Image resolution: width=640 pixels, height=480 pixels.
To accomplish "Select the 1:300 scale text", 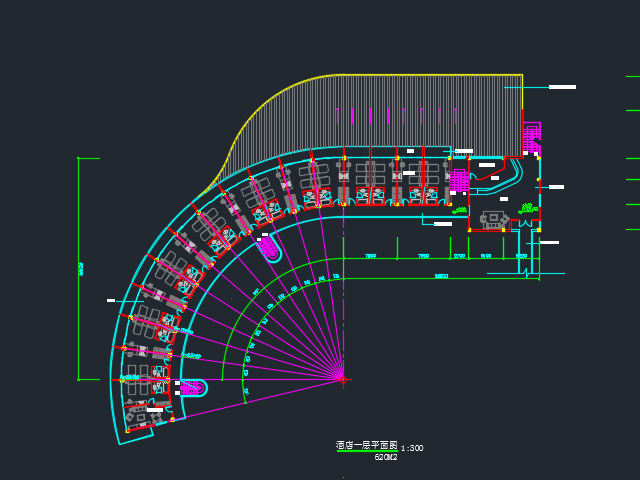I will [412, 448].
